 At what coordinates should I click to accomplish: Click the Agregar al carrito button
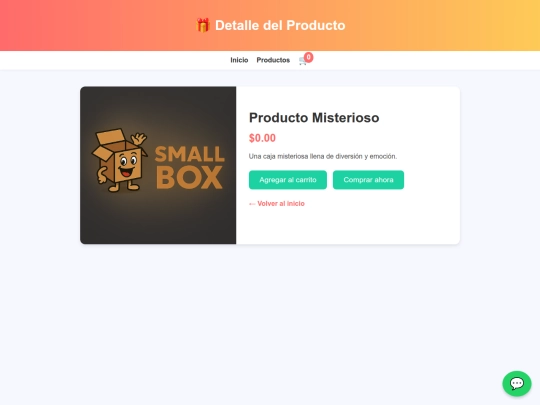tap(288, 180)
